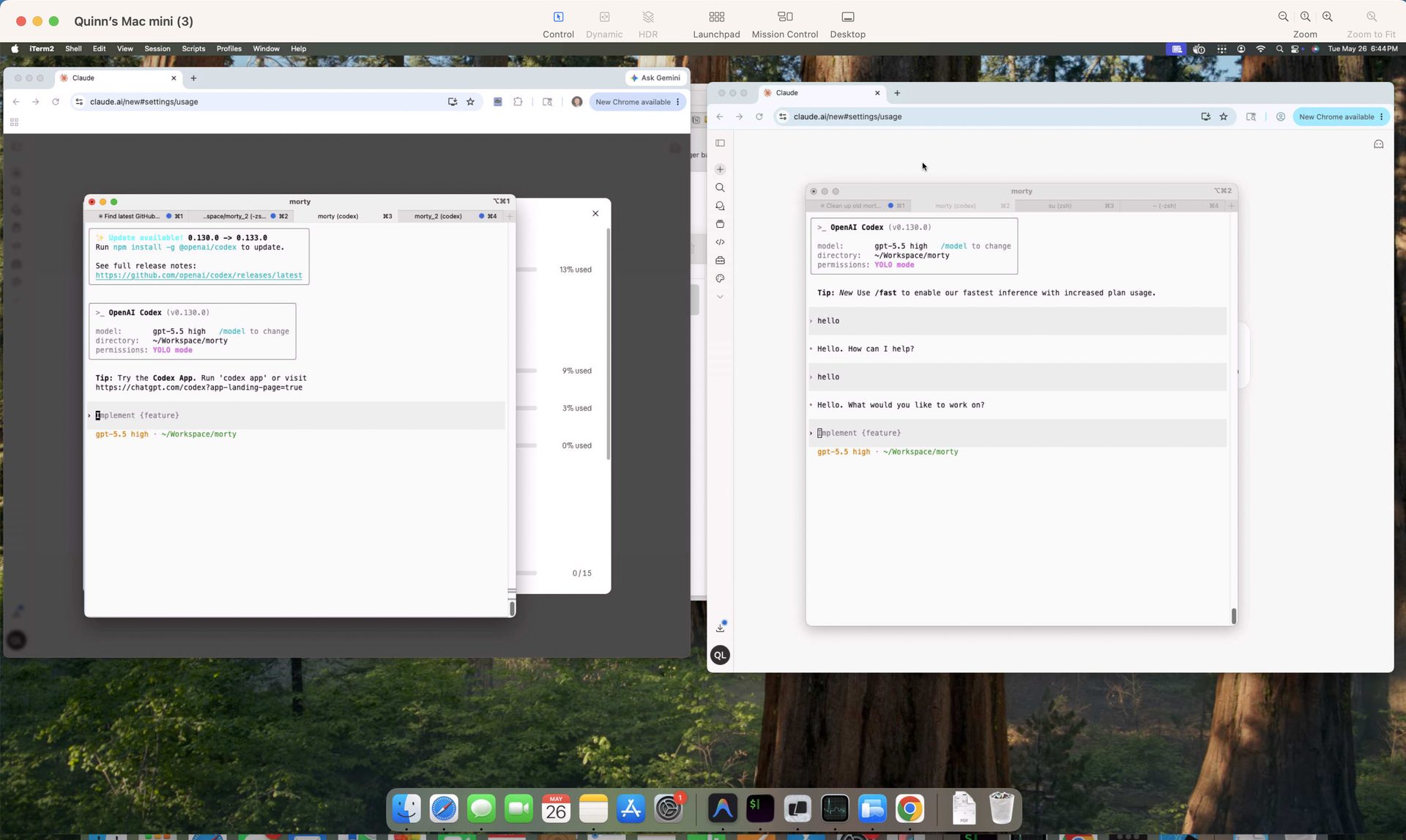Click the QL profile avatar in right Claude
The image size is (1406, 840).
(720, 655)
